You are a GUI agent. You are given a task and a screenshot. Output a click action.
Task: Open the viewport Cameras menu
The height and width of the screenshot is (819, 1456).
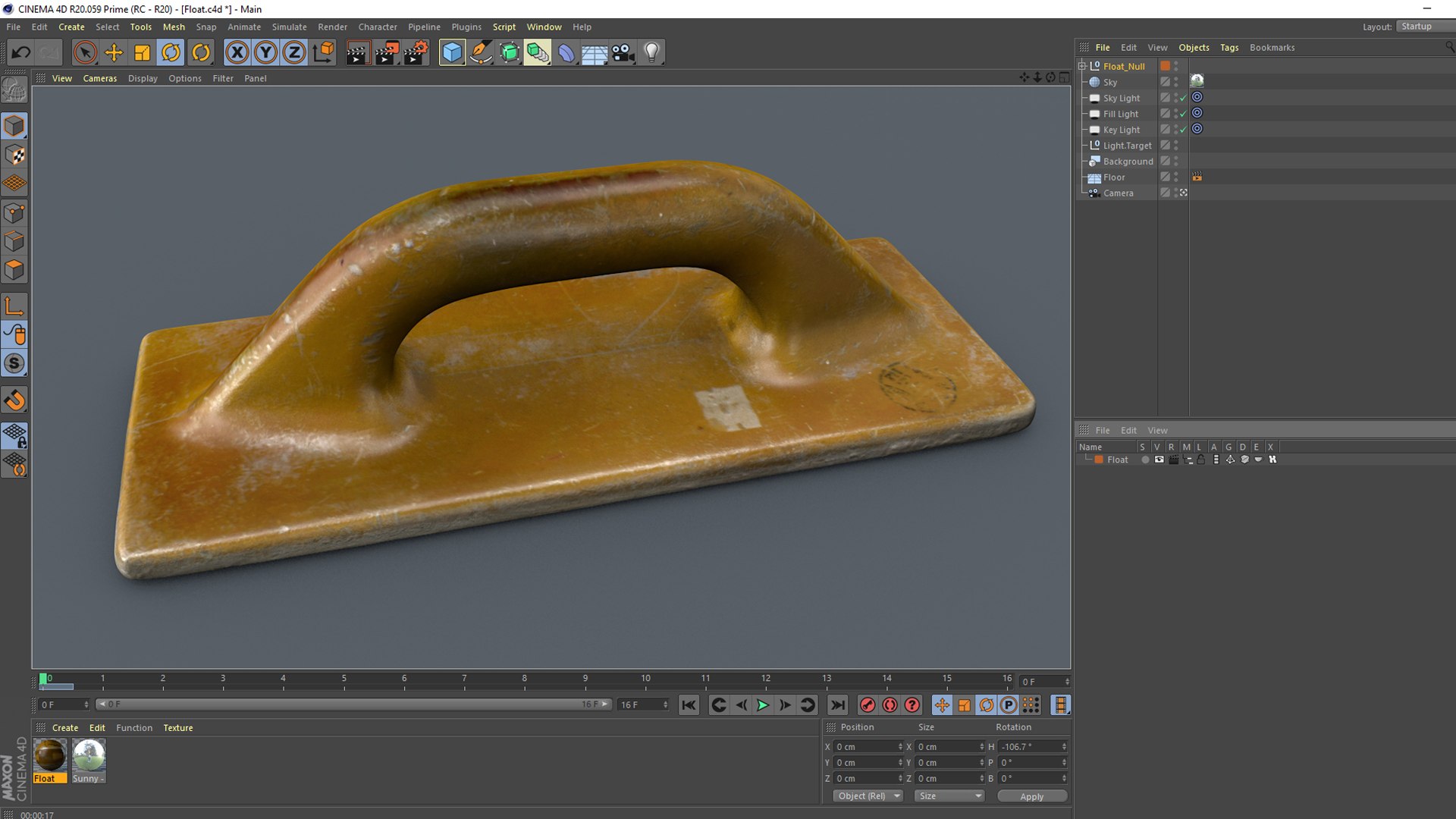point(100,78)
